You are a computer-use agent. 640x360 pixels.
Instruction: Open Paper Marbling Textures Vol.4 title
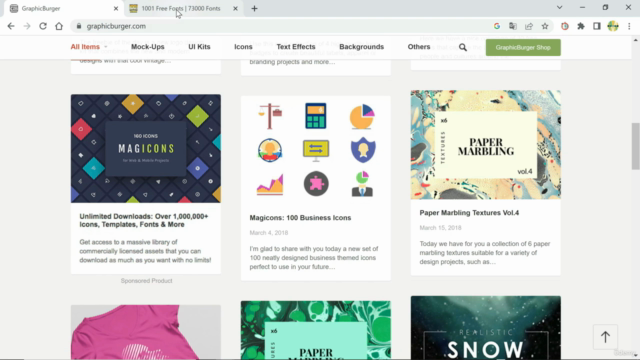[469, 213]
